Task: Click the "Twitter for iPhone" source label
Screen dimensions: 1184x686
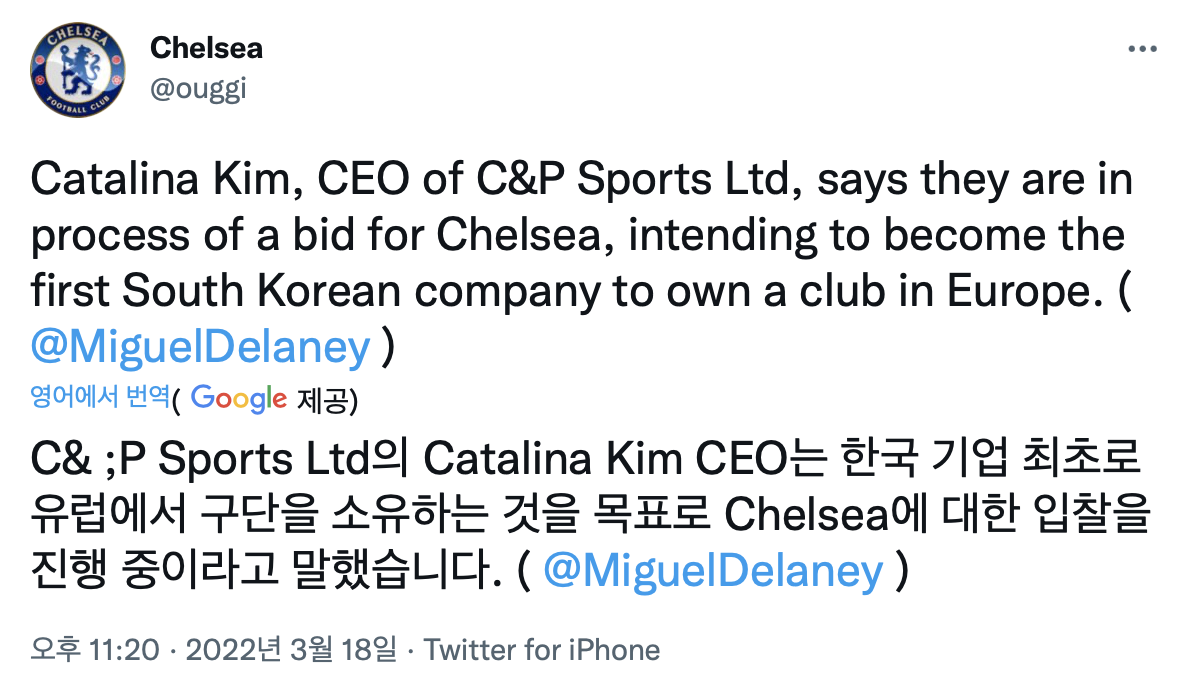Action: tap(542, 650)
